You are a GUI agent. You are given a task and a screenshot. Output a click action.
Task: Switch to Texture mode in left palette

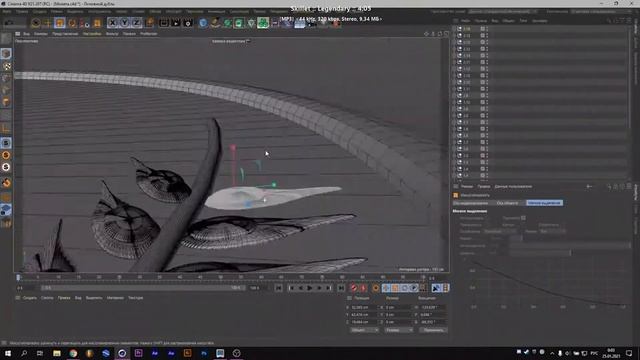point(6,66)
